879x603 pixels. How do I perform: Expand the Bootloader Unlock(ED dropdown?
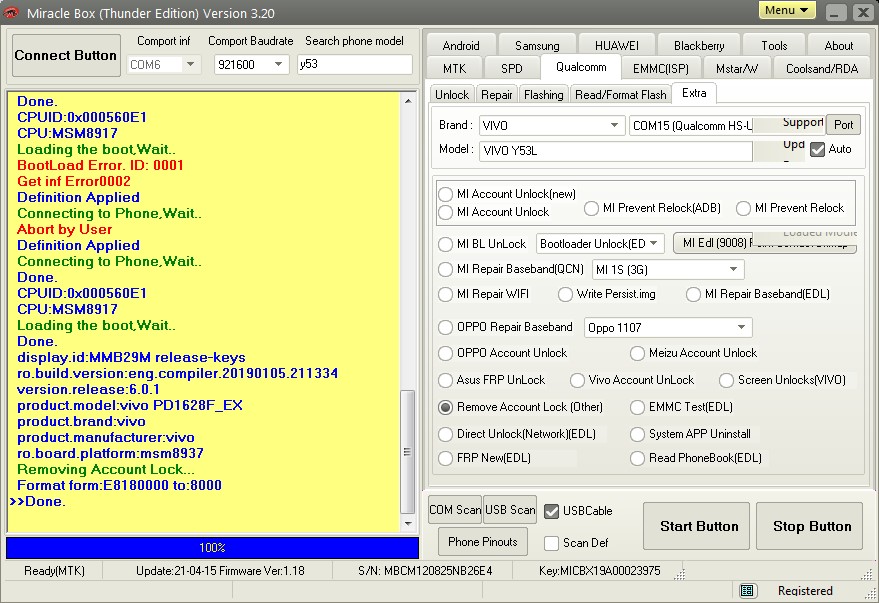[x=654, y=243]
